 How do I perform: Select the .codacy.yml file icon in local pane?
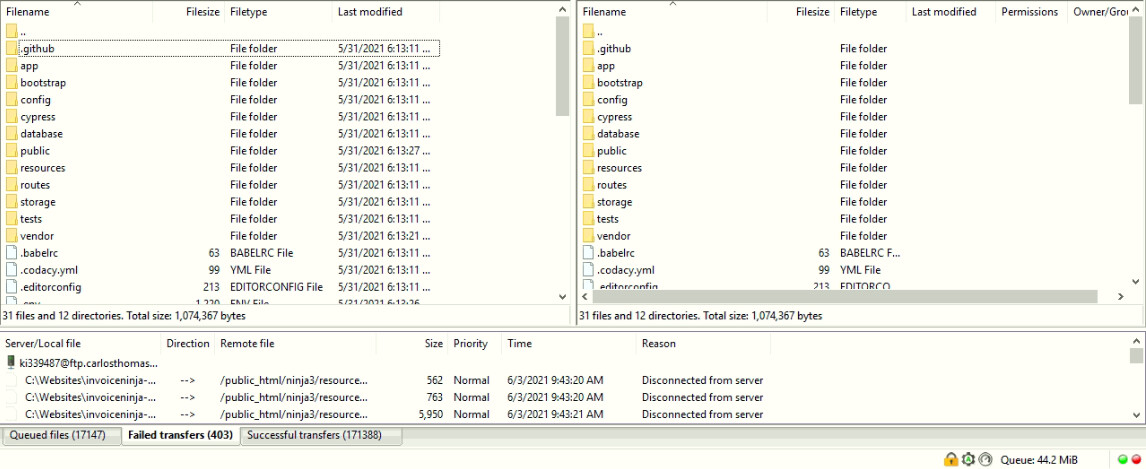coord(11,270)
